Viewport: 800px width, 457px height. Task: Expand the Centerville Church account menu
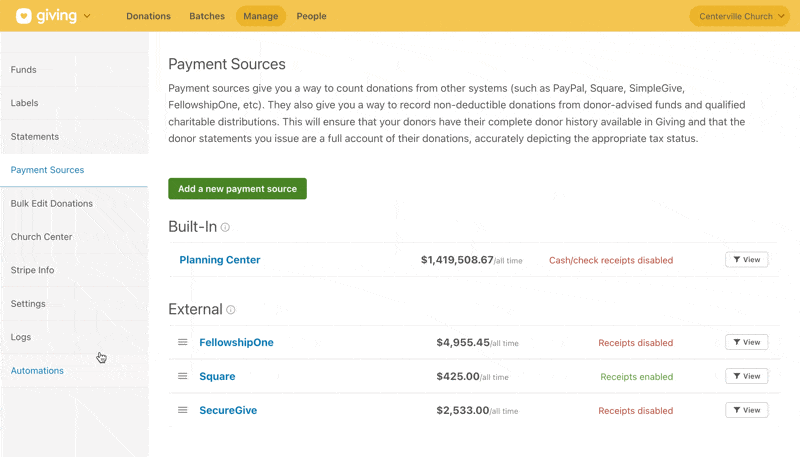coord(738,16)
